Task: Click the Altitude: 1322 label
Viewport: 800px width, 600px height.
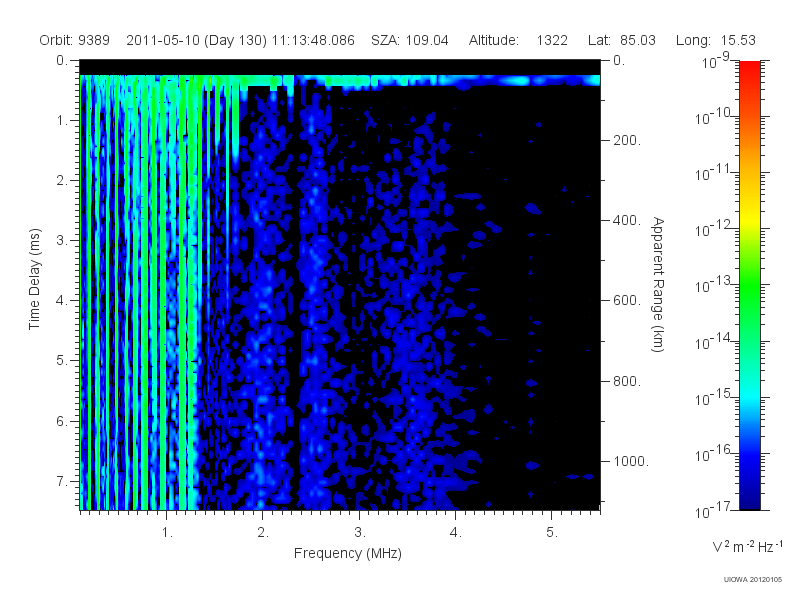Action: 518,40
